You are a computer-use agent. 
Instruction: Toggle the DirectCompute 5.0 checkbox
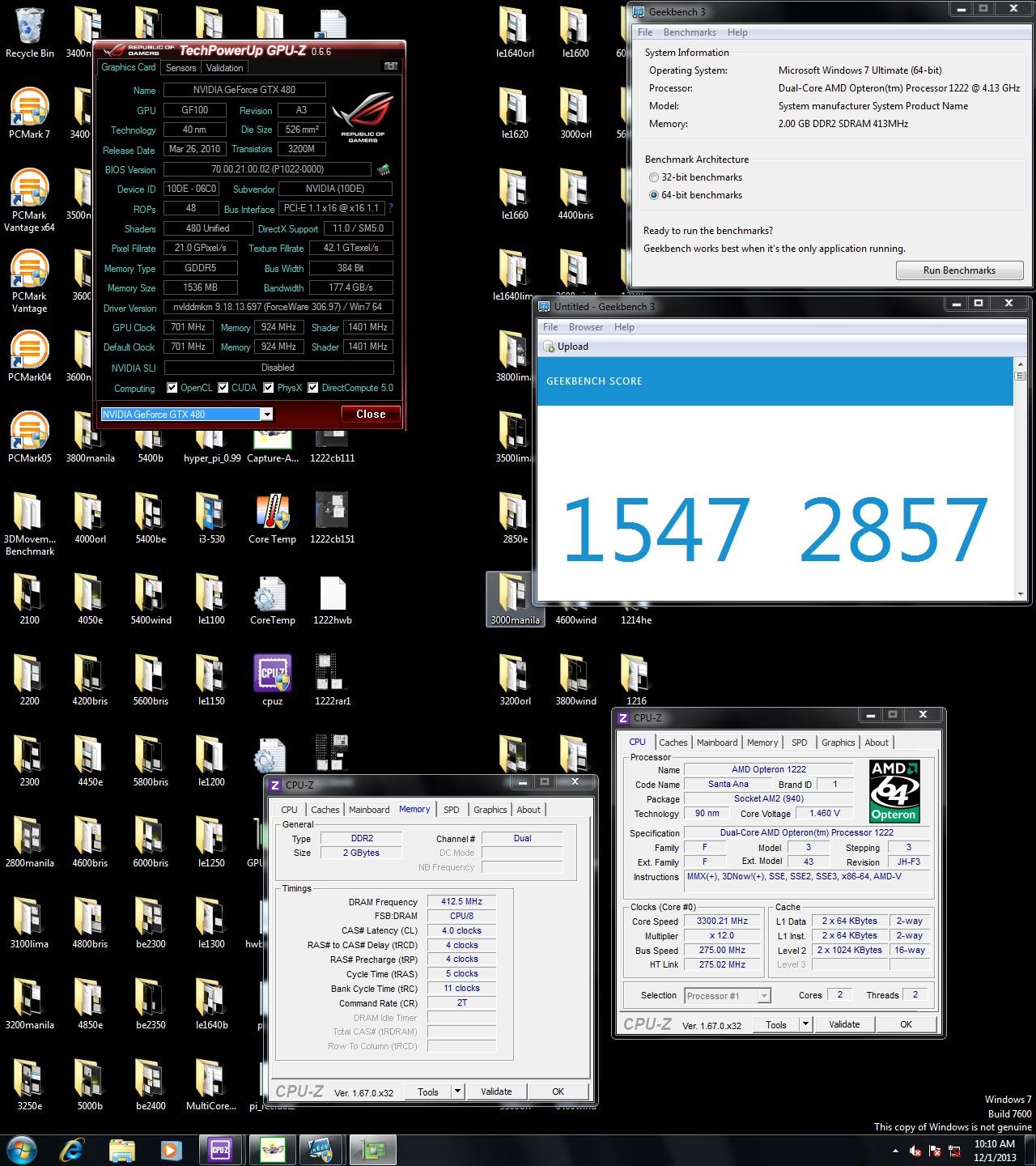312,388
